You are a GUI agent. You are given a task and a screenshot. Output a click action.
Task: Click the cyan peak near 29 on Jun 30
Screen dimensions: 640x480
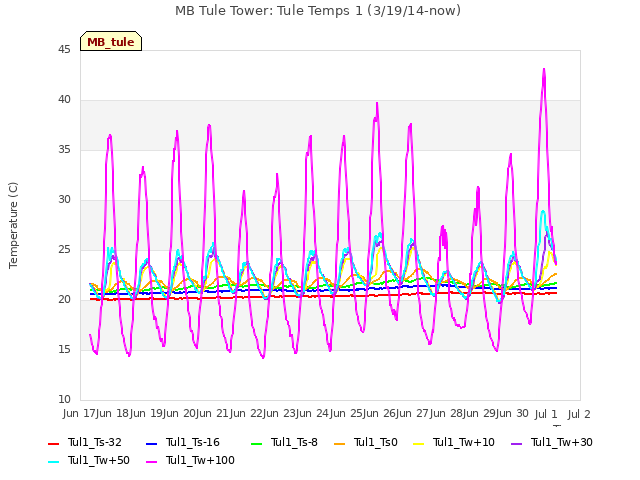point(542,211)
